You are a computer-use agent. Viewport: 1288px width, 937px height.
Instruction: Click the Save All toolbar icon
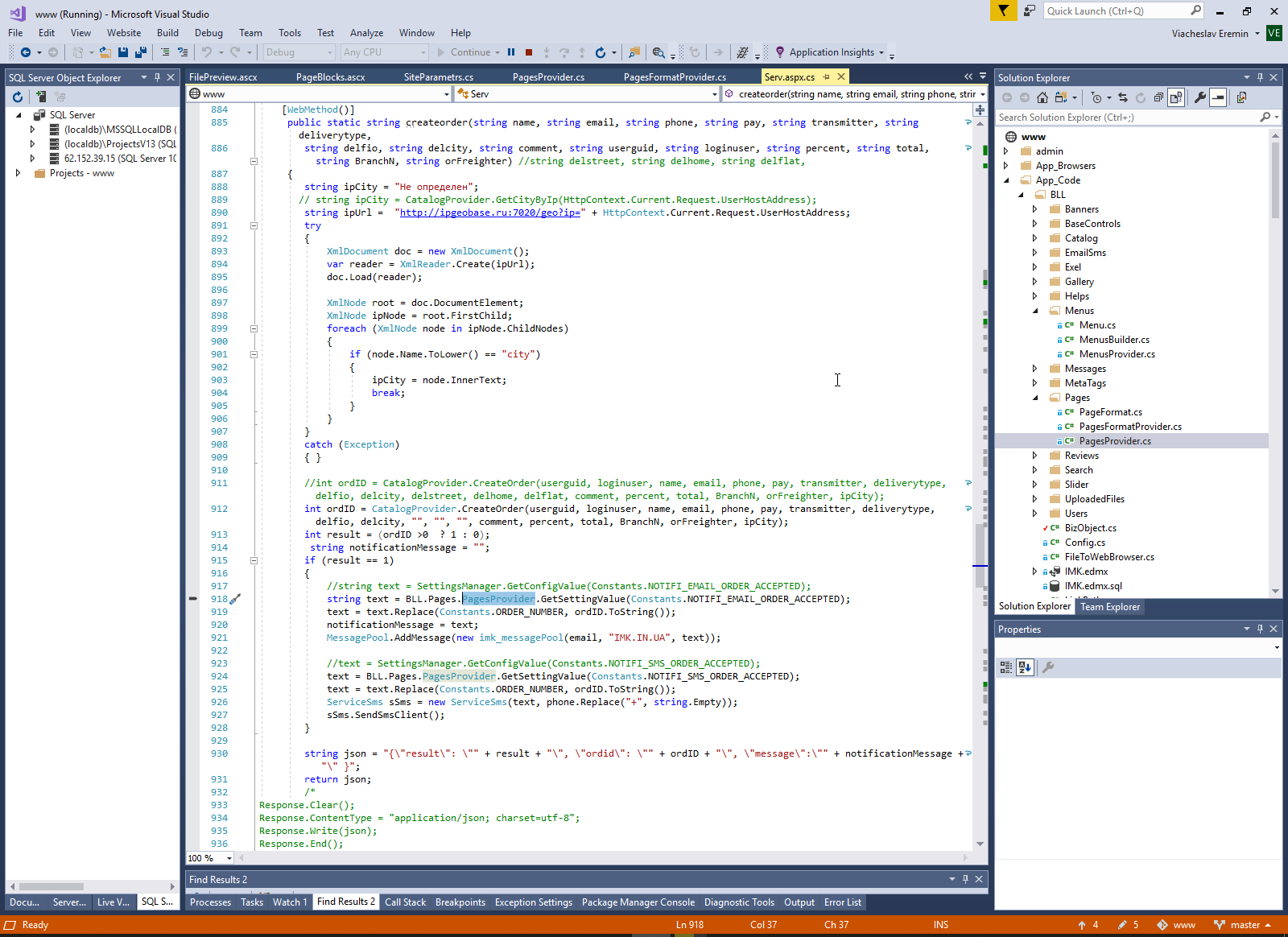click(140, 52)
